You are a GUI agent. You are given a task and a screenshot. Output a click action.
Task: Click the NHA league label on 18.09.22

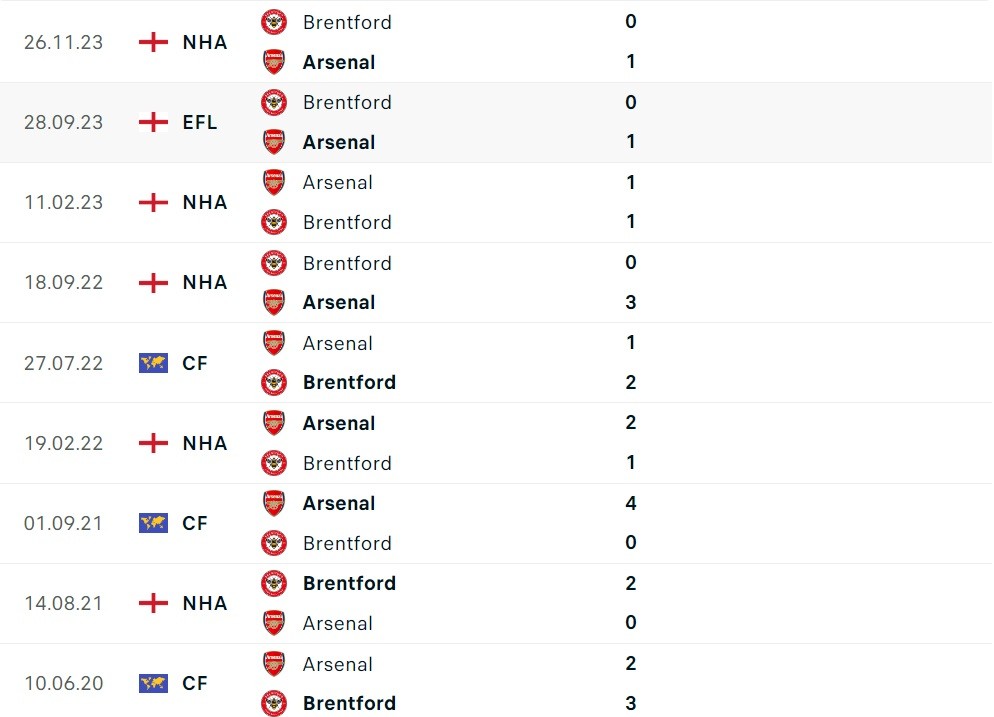click(205, 283)
